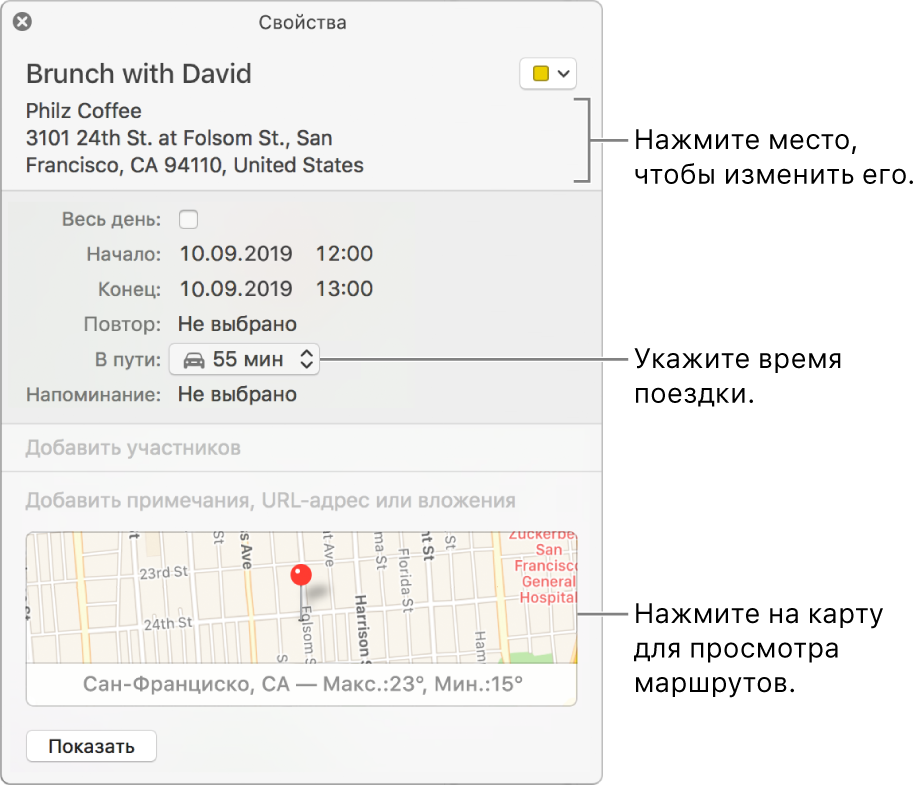
Task: Open the В пути travel time popup
Action: pyautogui.click(x=246, y=359)
